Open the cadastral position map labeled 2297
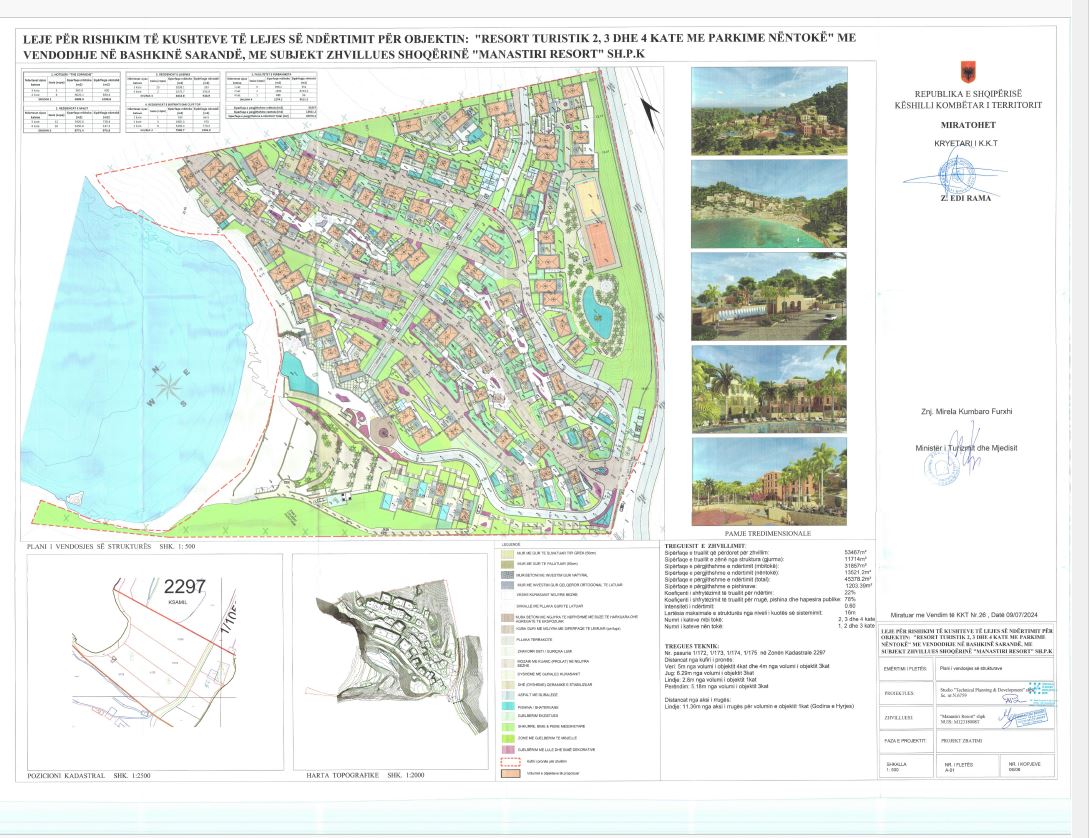Viewport: 1090px width, 838px height. point(154,661)
